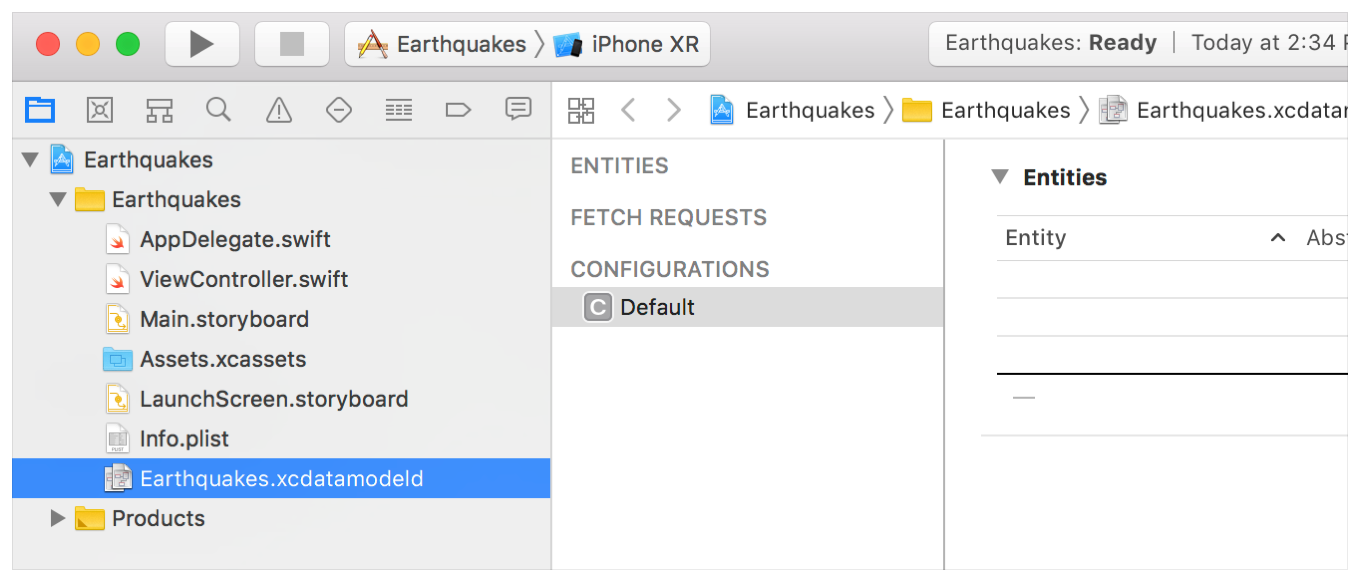Collapse the Entities section triangle
Screen dimensions: 1360x582
(999, 177)
